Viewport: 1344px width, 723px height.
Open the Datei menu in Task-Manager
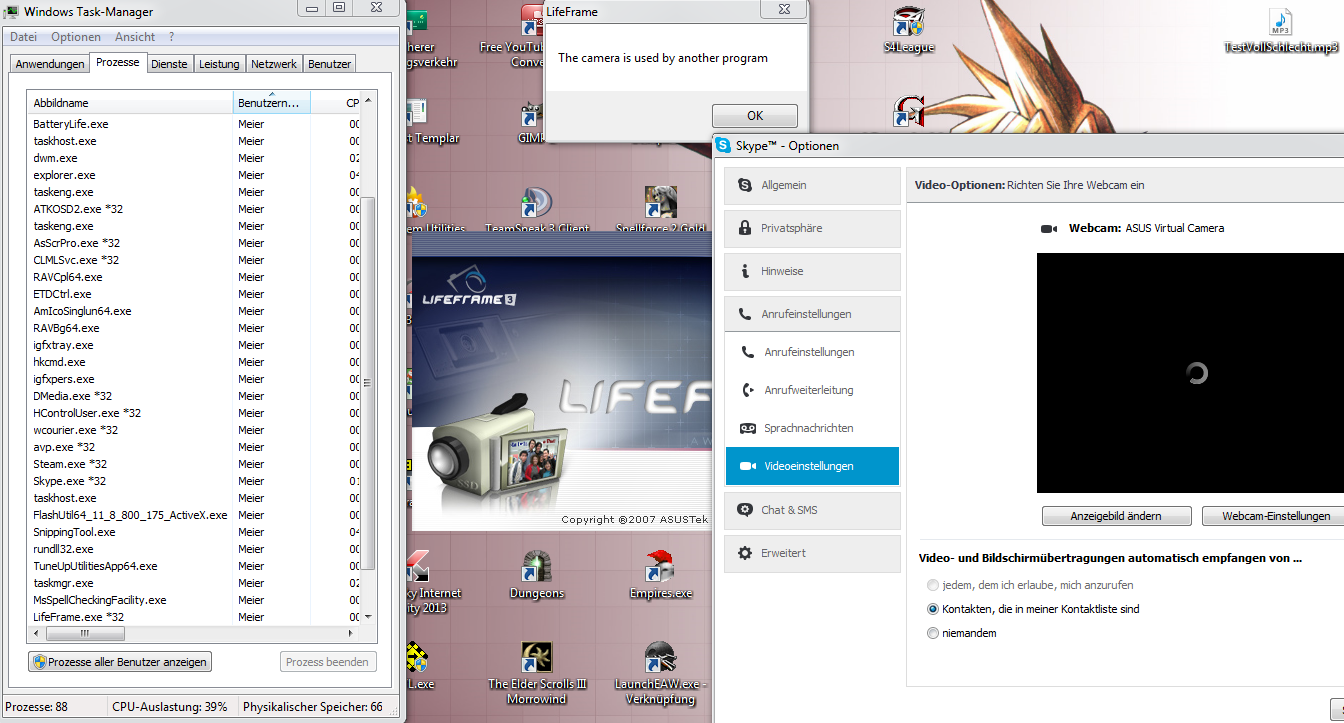pyautogui.click(x=23, y=37)
